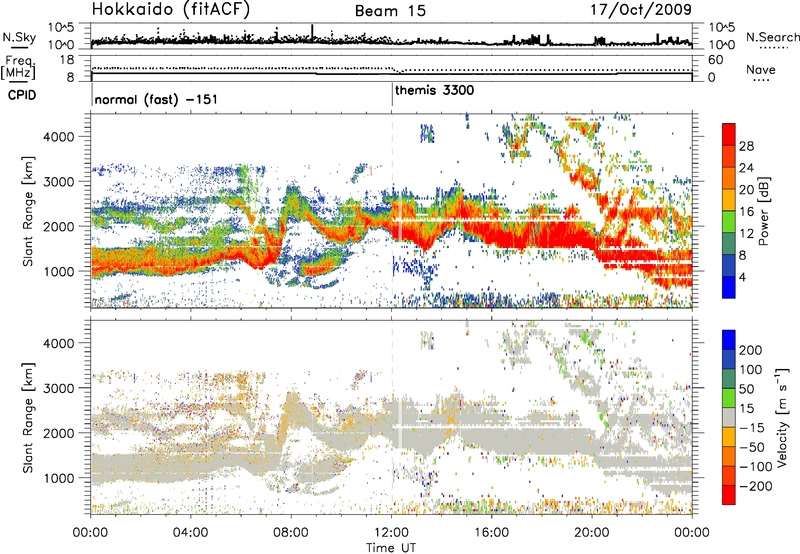
Task: Click the "normal (fast) -151" CPID entry
Action: coord(156,100)
